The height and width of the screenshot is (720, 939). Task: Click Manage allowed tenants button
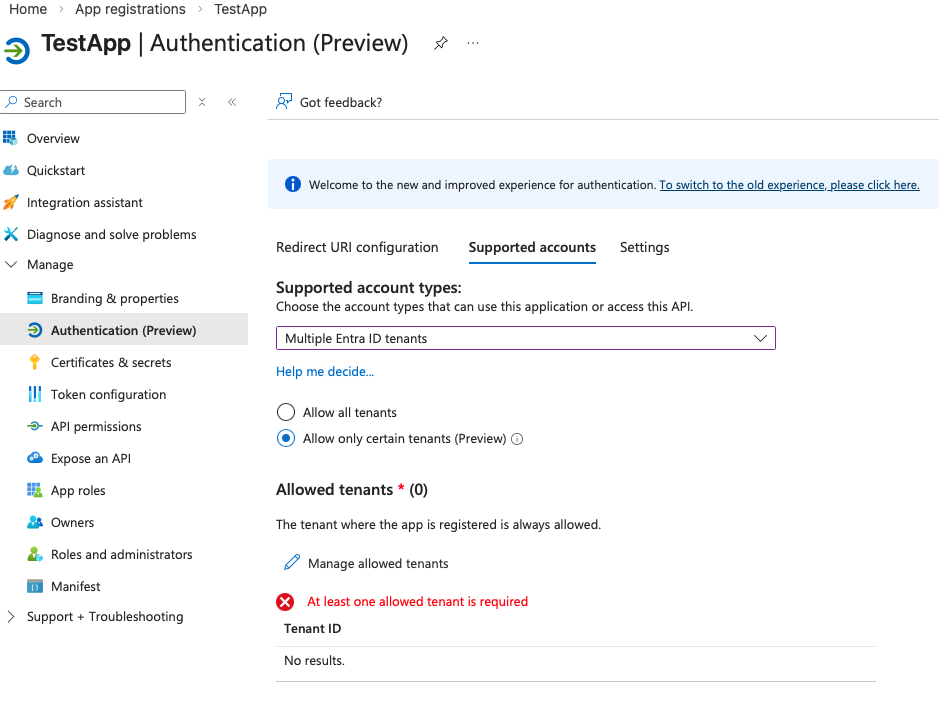point(366,563)
